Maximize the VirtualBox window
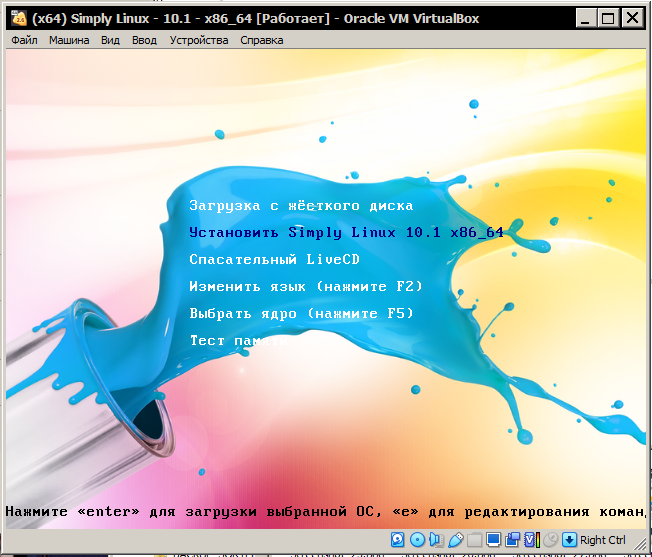 click(x=608, y=18)
